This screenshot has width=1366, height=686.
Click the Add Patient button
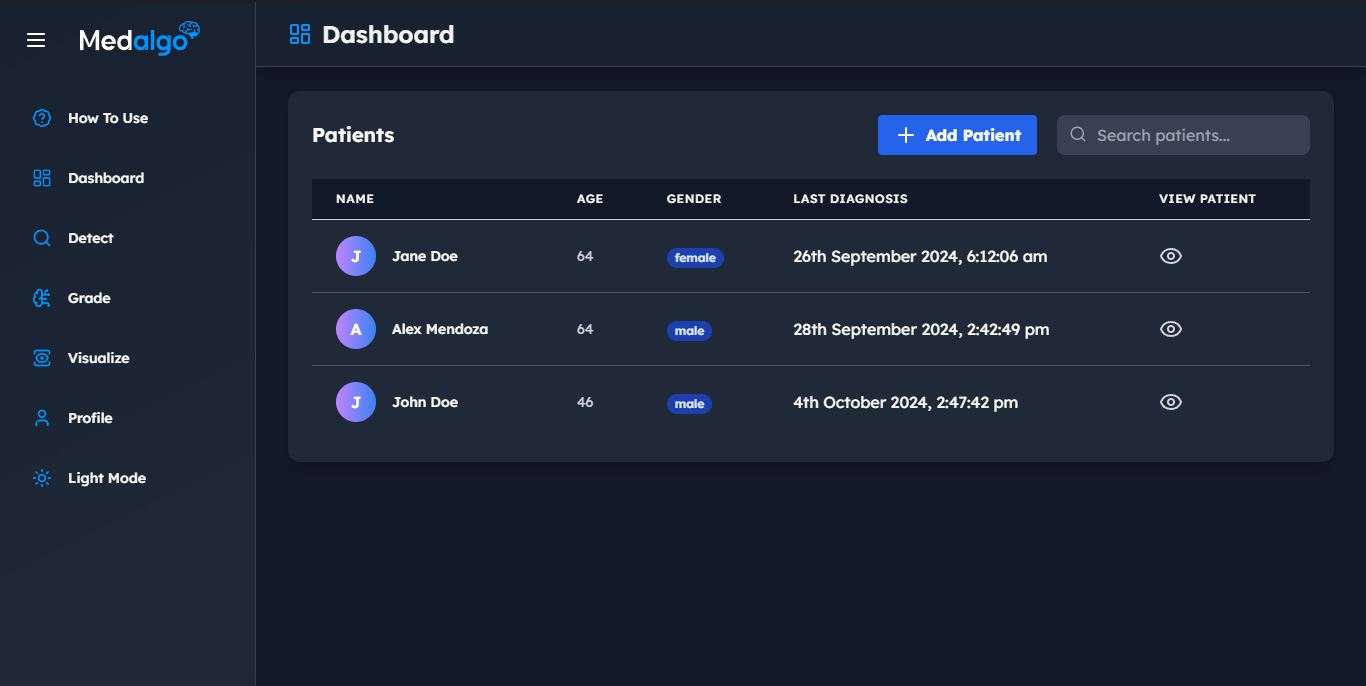click(x=957, y=135)
